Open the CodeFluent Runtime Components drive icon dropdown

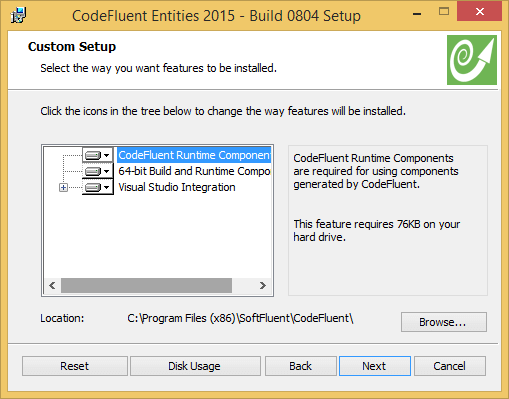tap(98, 155)
